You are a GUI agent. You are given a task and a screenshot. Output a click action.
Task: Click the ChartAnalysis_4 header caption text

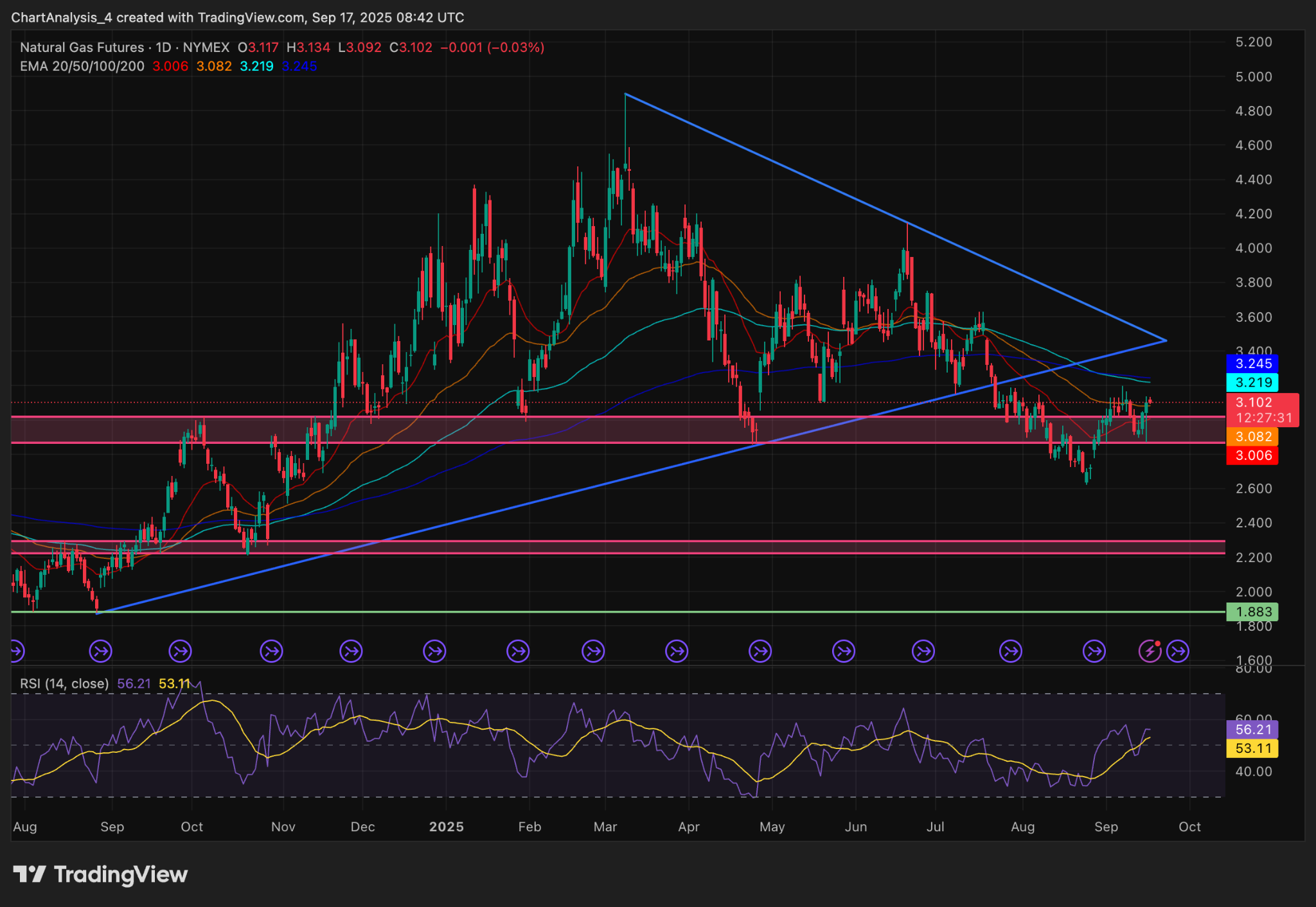pyautogui.click(x=238, y=17)
